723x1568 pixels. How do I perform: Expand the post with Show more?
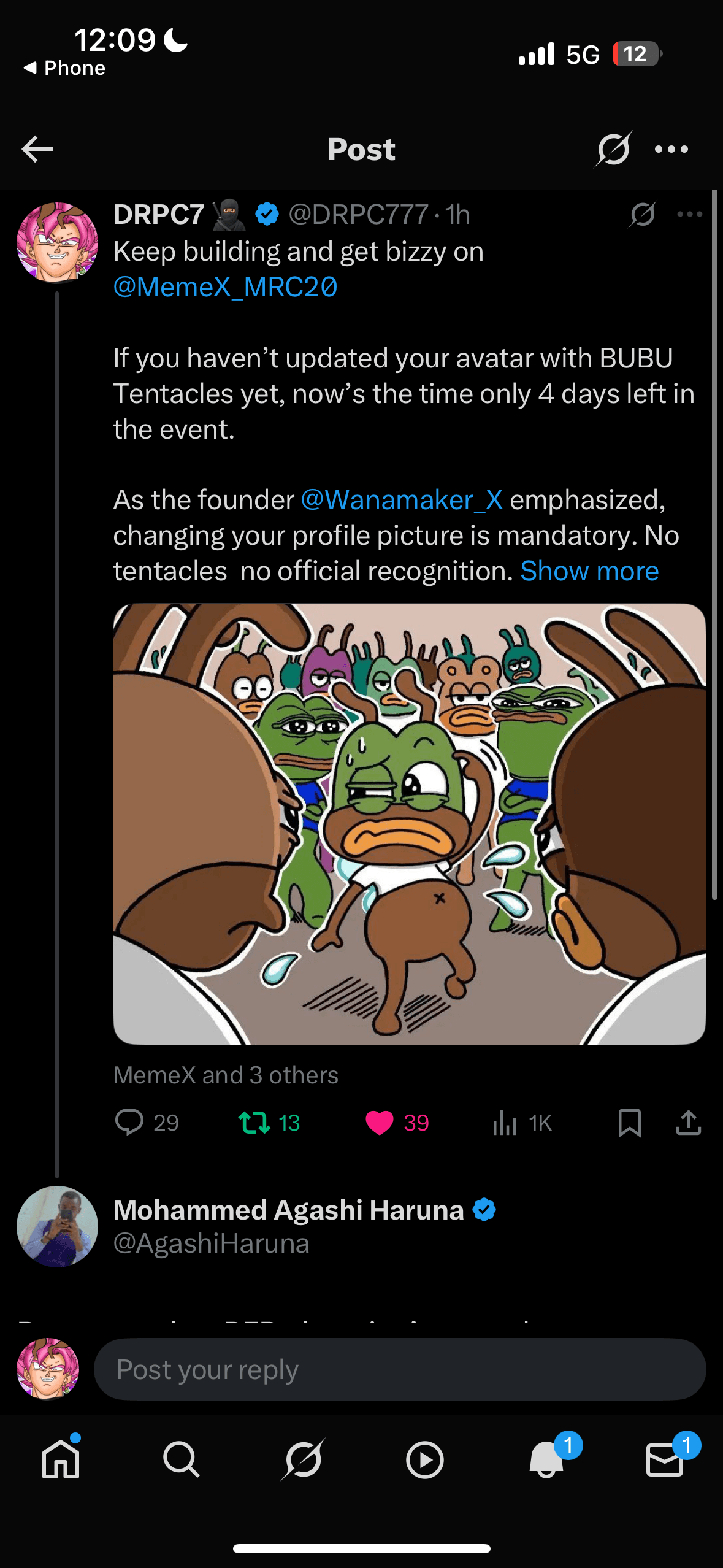point(589,571)
